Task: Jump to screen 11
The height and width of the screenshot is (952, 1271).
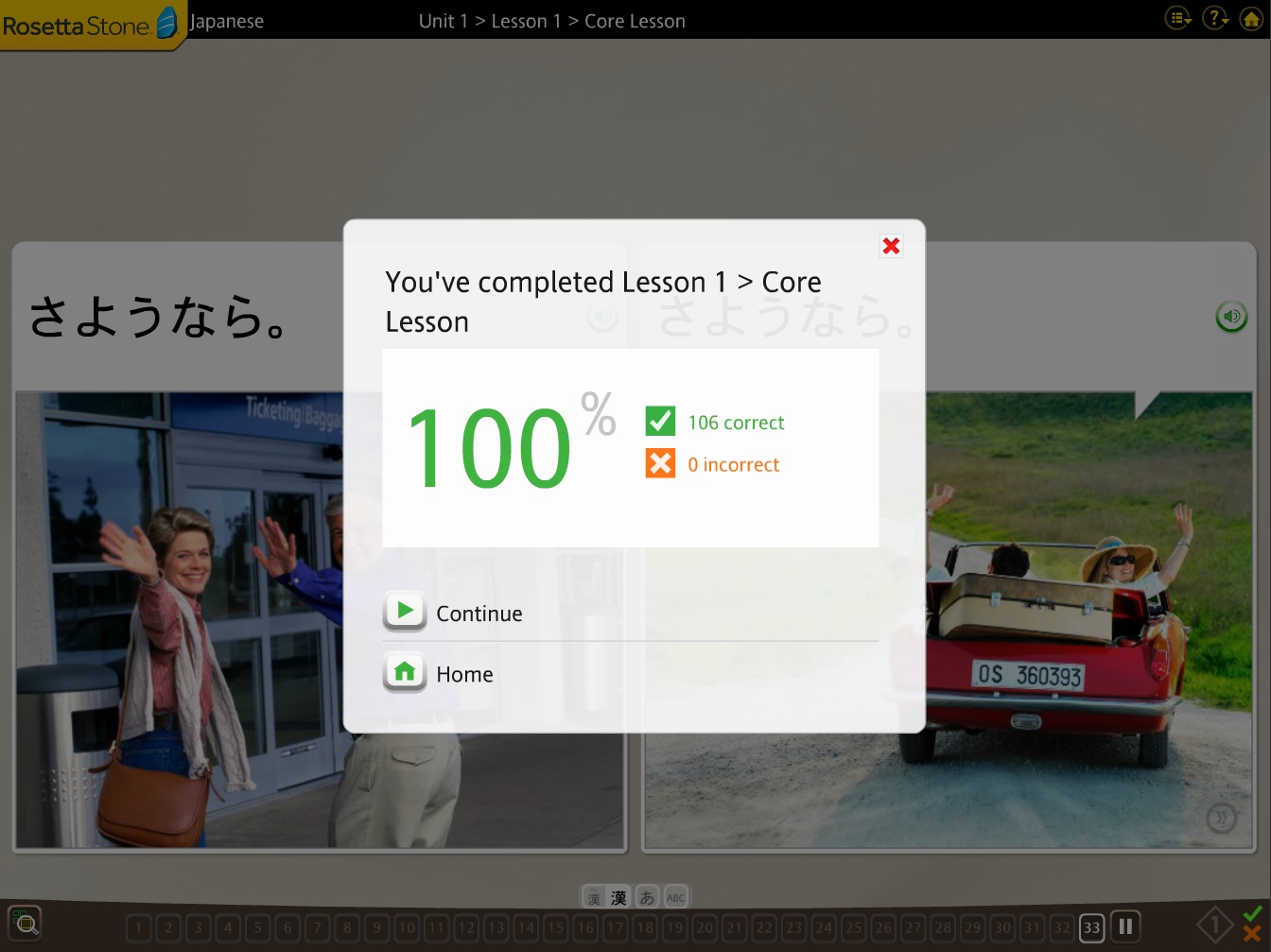Action: [436, 927]
